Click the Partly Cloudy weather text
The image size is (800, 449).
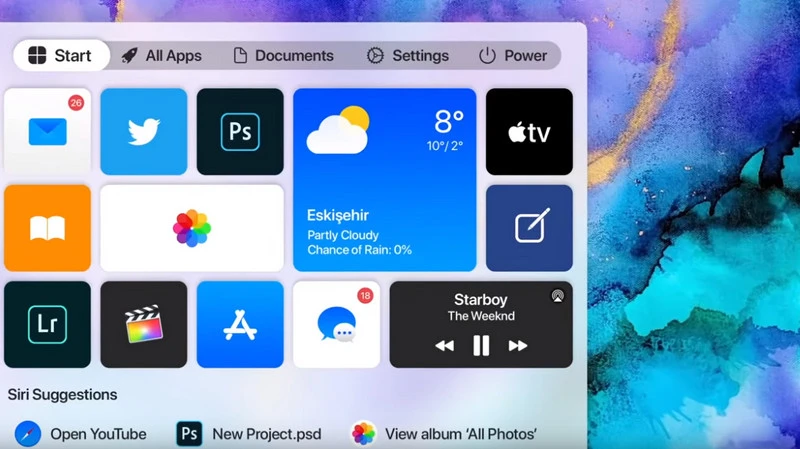(343, 235)
